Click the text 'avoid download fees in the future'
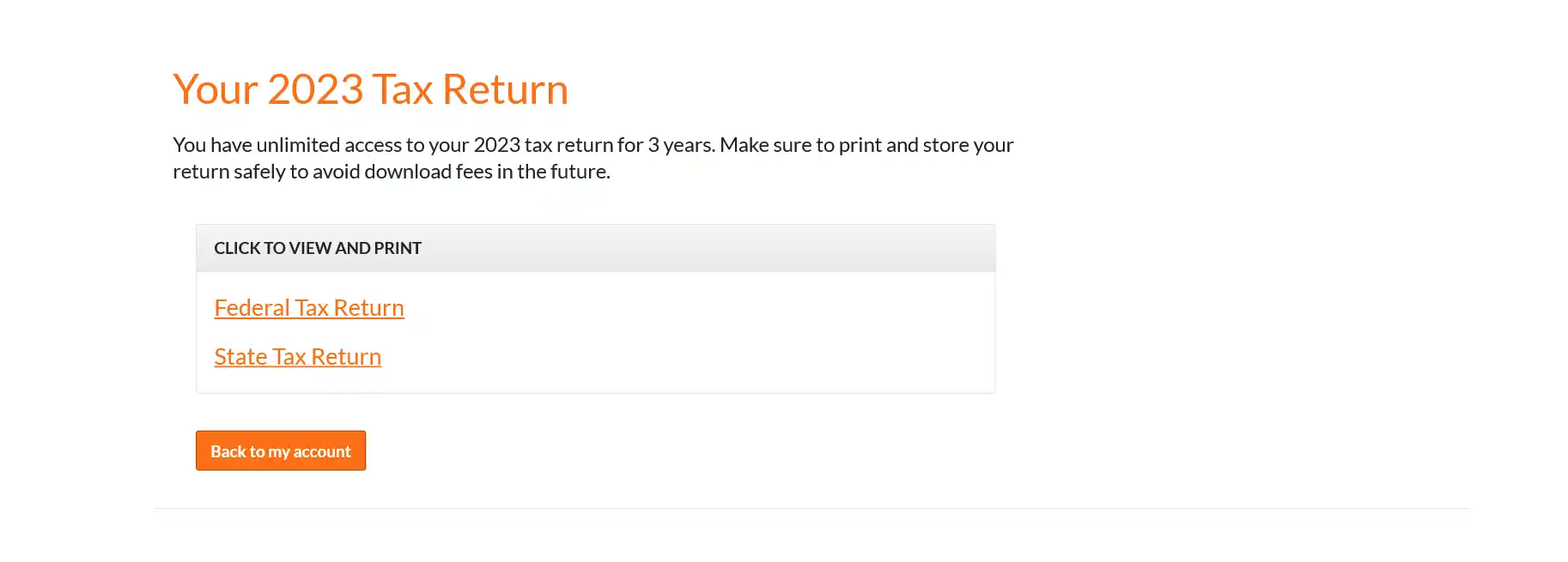This screenshot has height=562, width=1568. click(x=461, y=172)
